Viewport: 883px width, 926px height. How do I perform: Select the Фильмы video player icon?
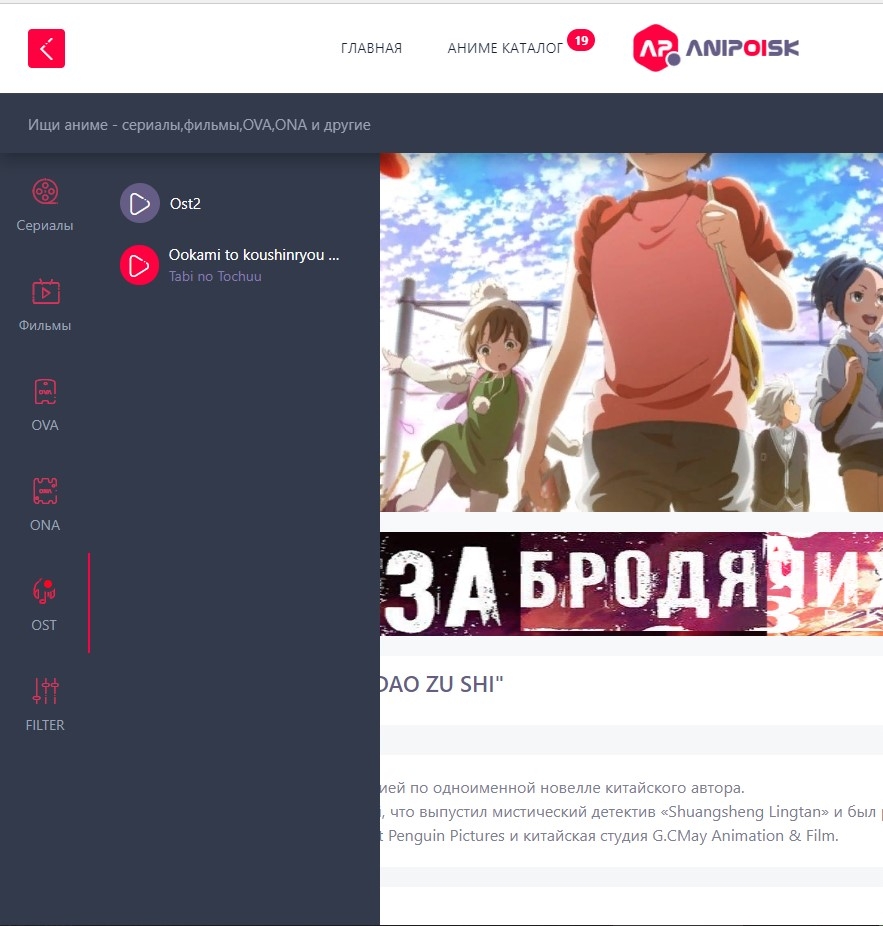pos(45,292)
